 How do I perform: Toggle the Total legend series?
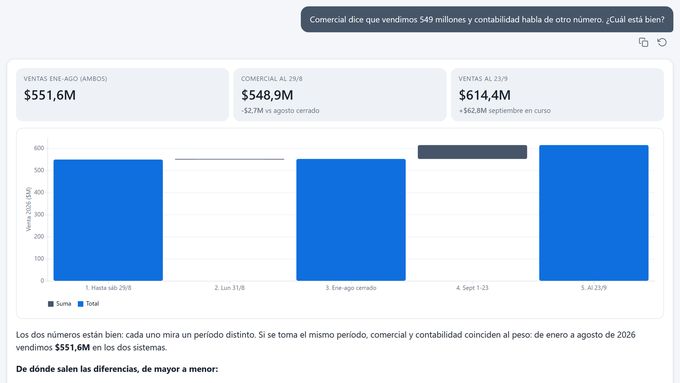[x=88, y=304]
